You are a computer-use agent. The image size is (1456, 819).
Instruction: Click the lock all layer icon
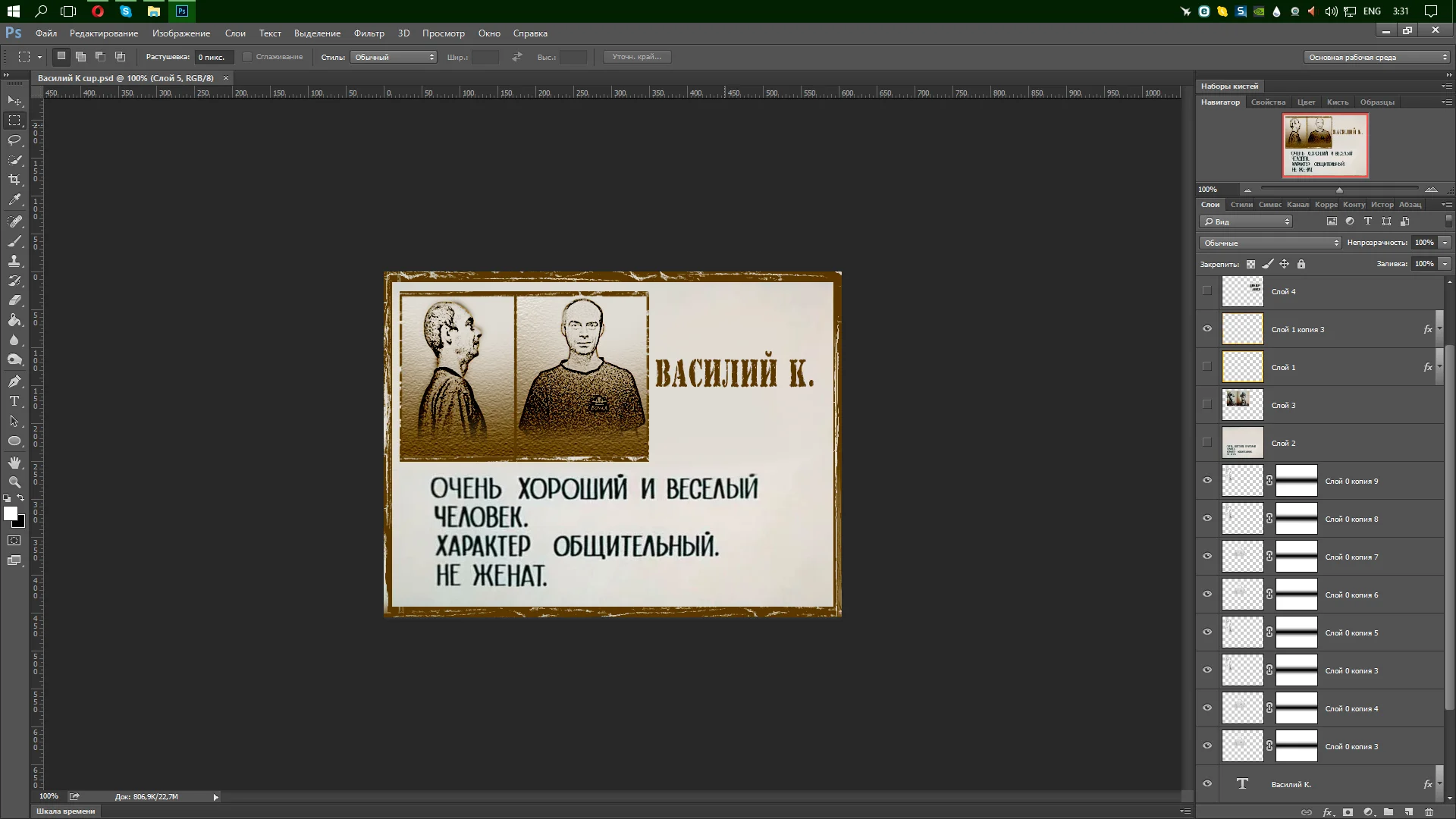coord(1301,264)
